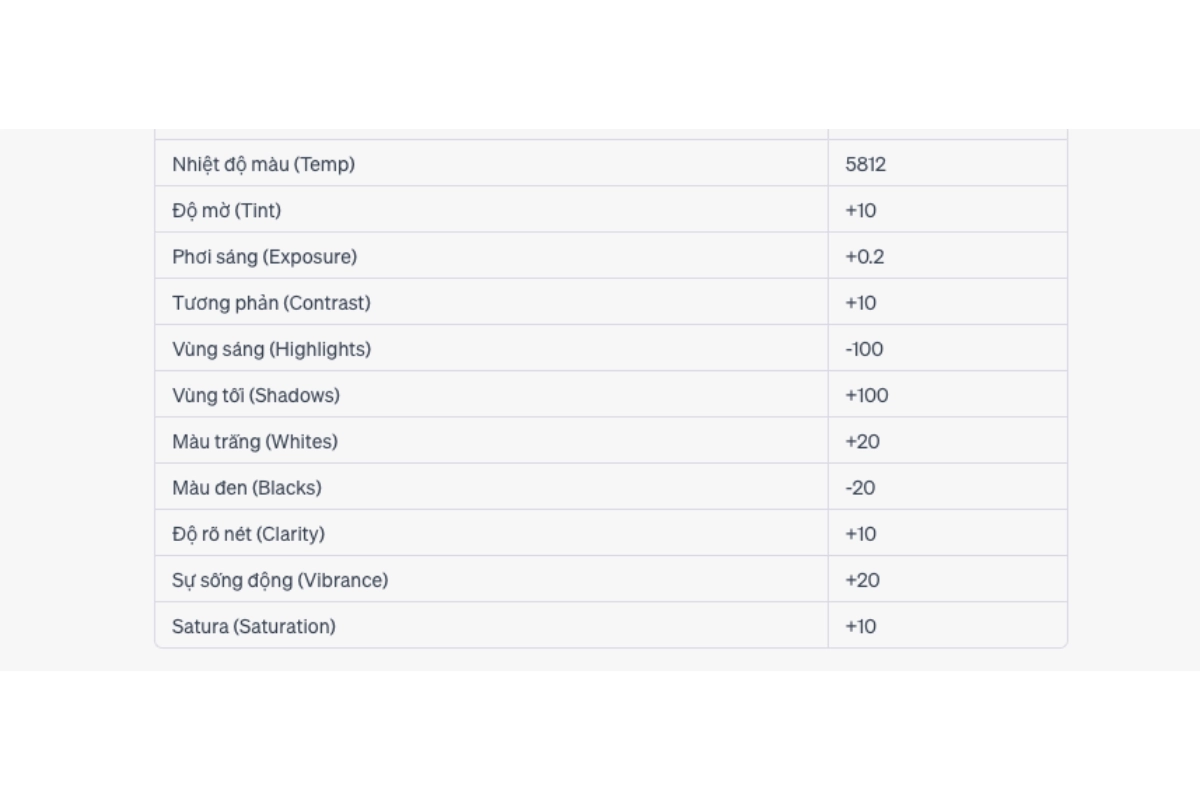Select the +100 shadows value
Viewport: 1200px width, 800px height.
pyautogui.click(x=866, y=395)
